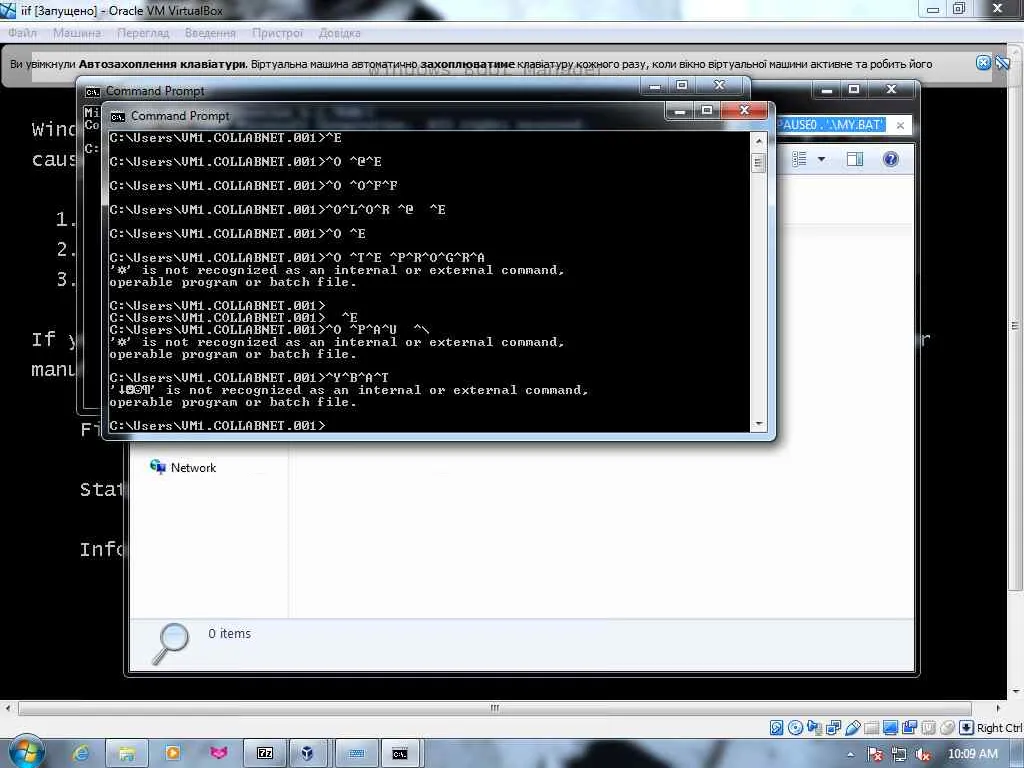Open the Start menu orb
This screenshot has width=1024, height=768.
(25, 752)
